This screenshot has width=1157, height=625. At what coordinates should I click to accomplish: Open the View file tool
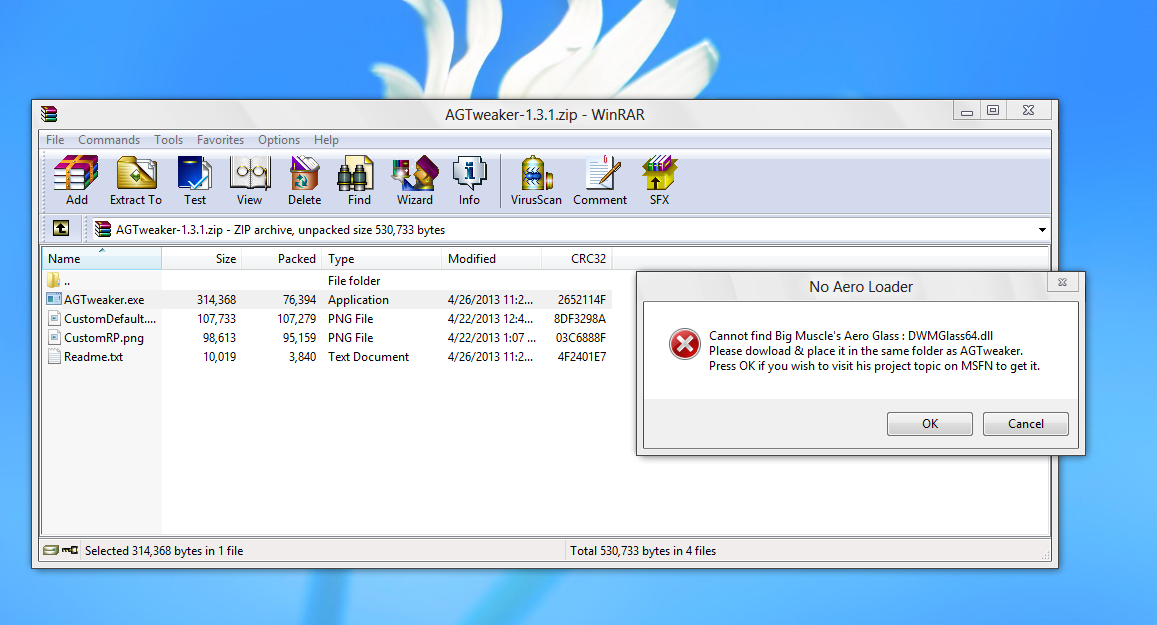[249, 180]
